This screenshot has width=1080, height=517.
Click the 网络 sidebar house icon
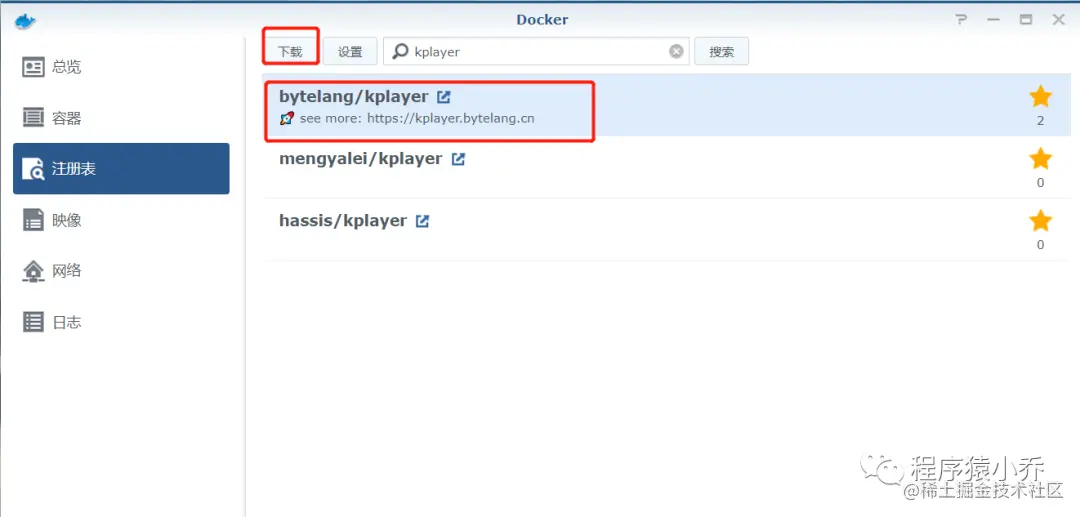[34, 271]
